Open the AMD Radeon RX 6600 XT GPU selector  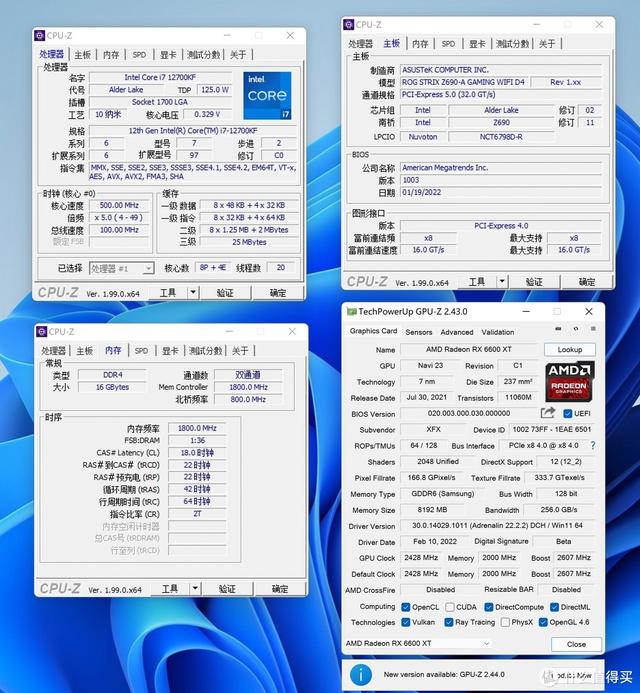(418, 643)
